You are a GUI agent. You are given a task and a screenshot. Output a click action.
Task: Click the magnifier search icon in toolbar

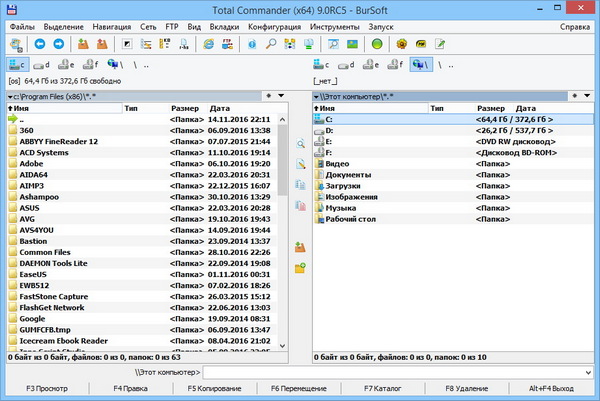tap(271, 44)
